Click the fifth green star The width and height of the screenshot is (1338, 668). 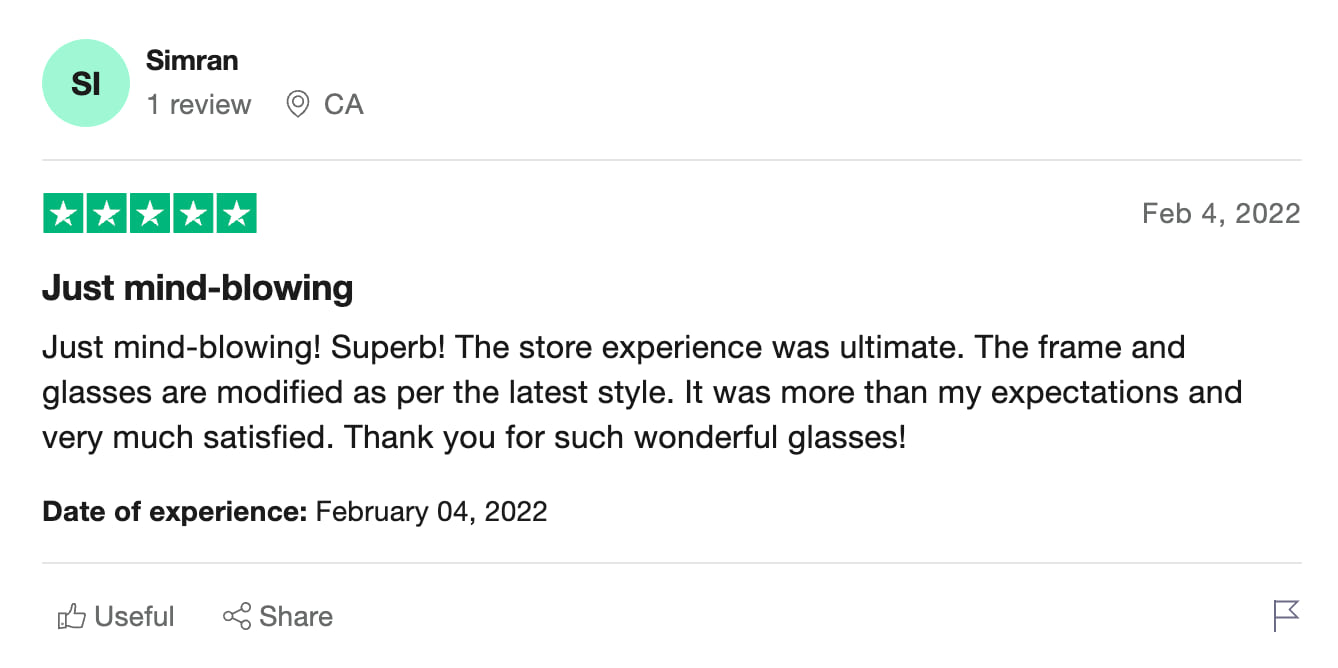click(236, 214)
